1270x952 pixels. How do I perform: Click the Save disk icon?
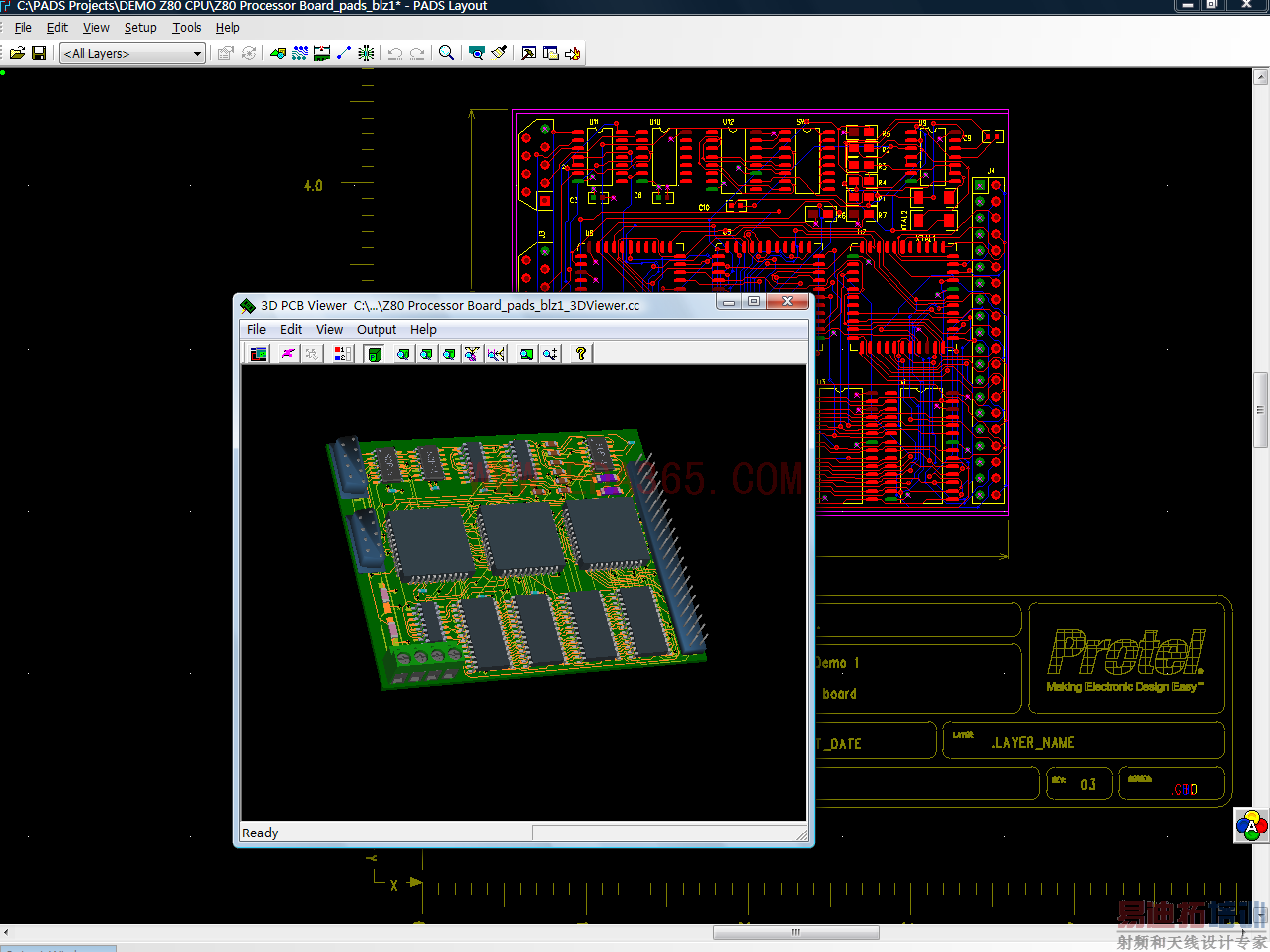tap(39, 53)
